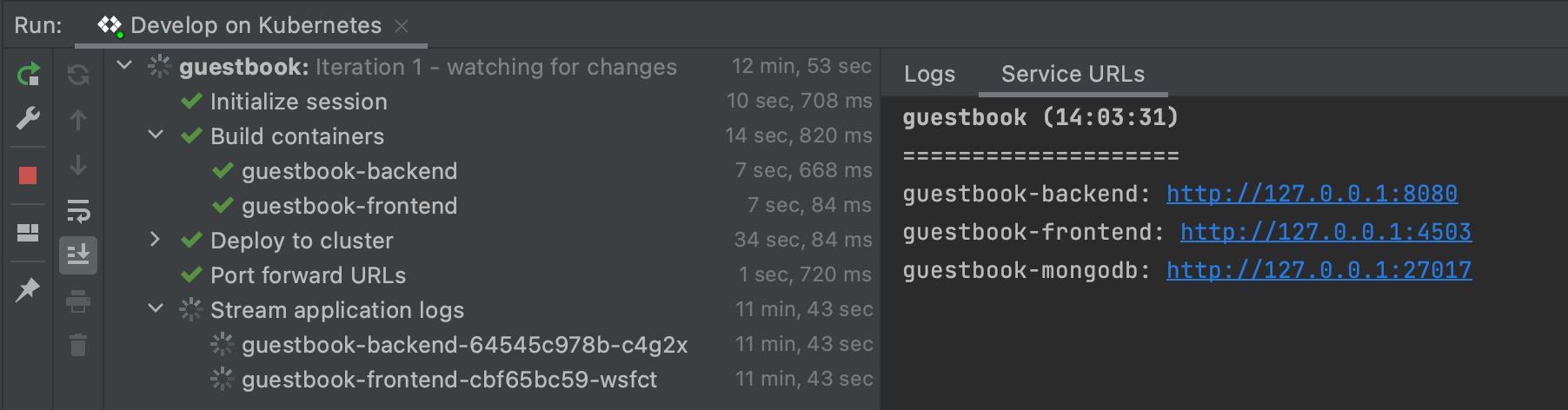Image resolution: width=1568 pixels, height=410 pixels.
Task: Pin the run tab
Action: coord(28,289)
